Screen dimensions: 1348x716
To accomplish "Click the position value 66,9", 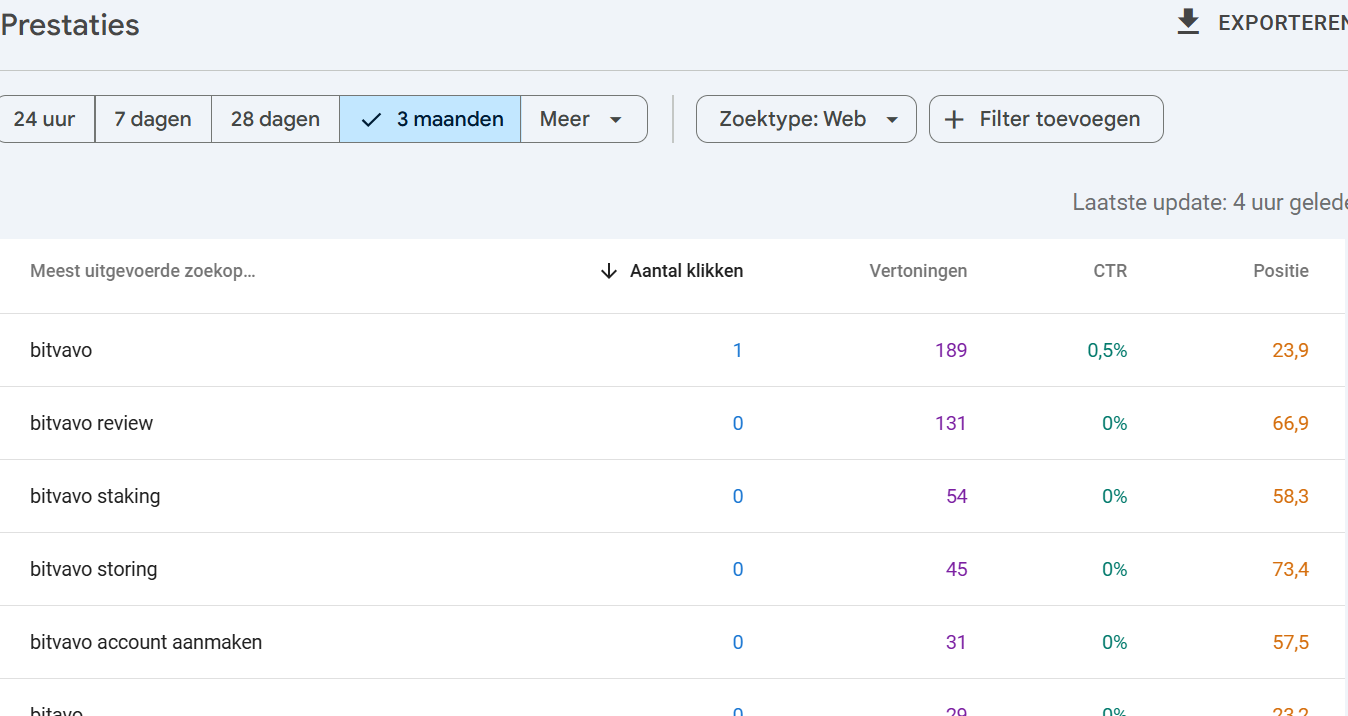I will point(1290,424).
